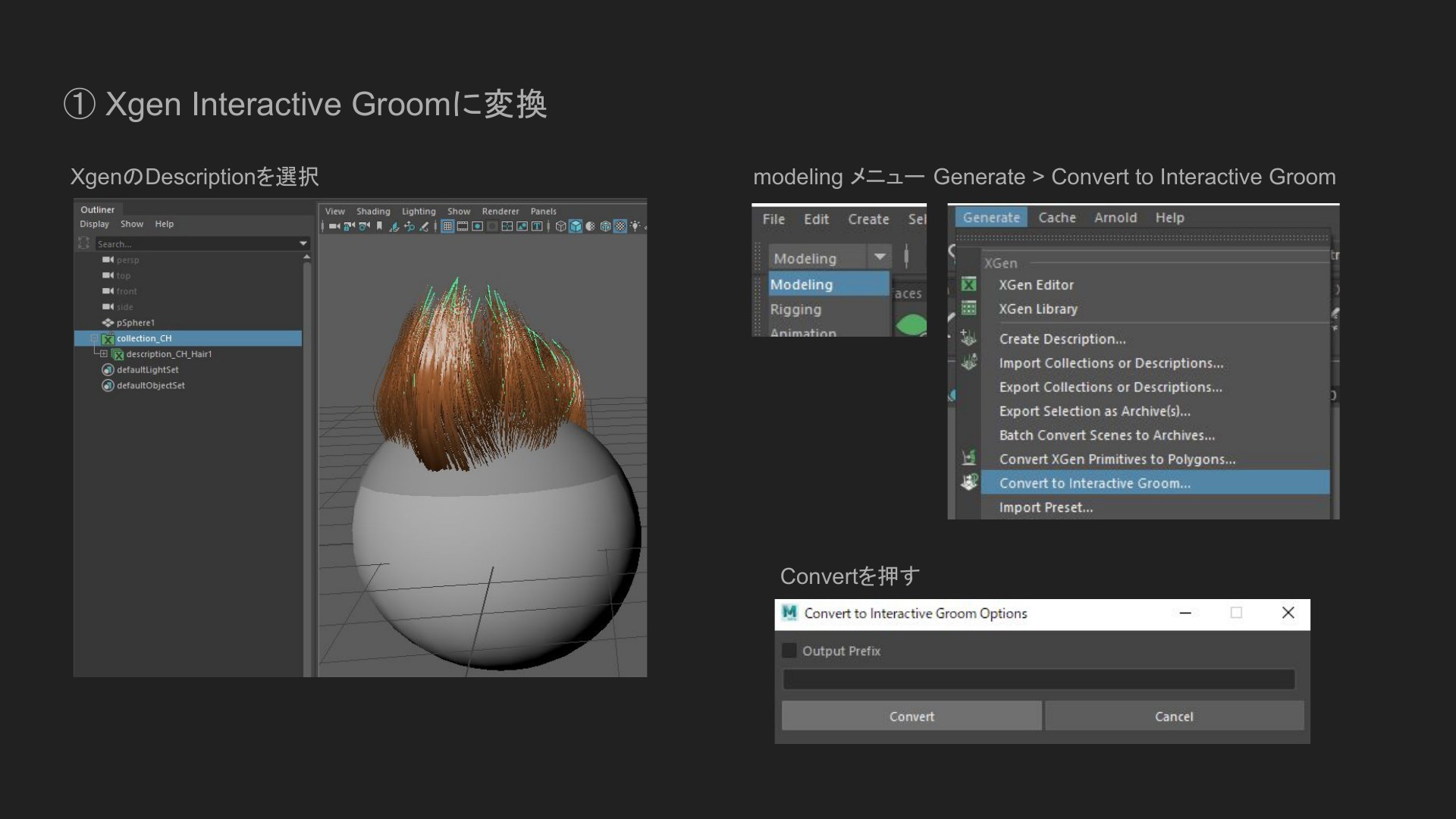Open the viewport Shading menu
This screenshot has width=1456, height=819.
[373, 212]
